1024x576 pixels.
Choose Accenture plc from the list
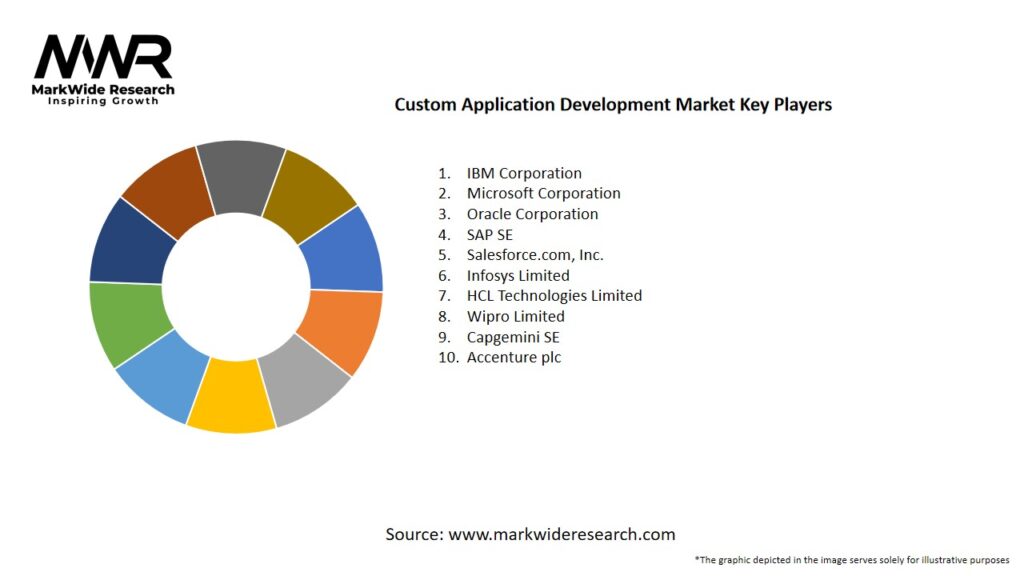(x=514, y=357)
